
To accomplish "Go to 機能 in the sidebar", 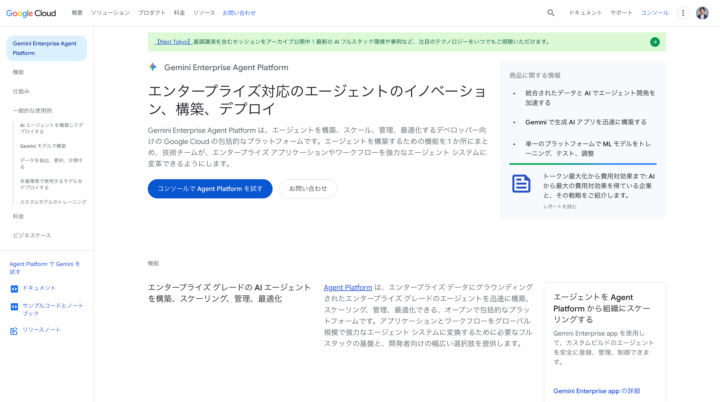I will (18, 72).
